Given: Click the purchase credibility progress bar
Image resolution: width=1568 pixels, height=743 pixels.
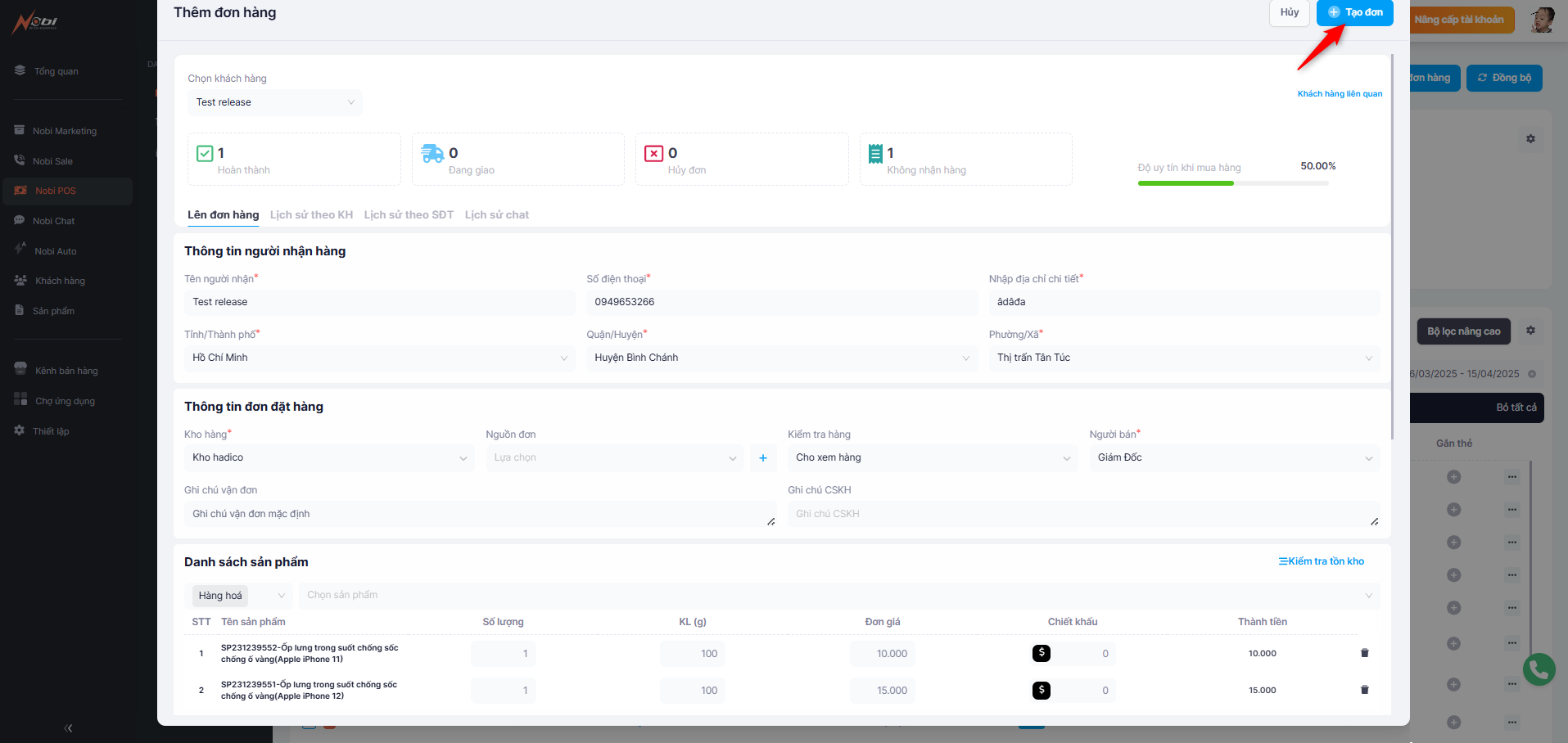Looking at the screenshot, I should click(x=1232, y=183).
